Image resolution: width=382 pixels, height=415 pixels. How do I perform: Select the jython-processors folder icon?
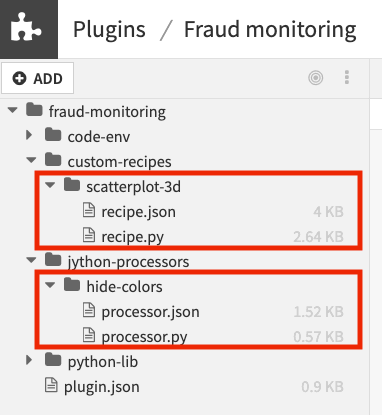[53, 259]
